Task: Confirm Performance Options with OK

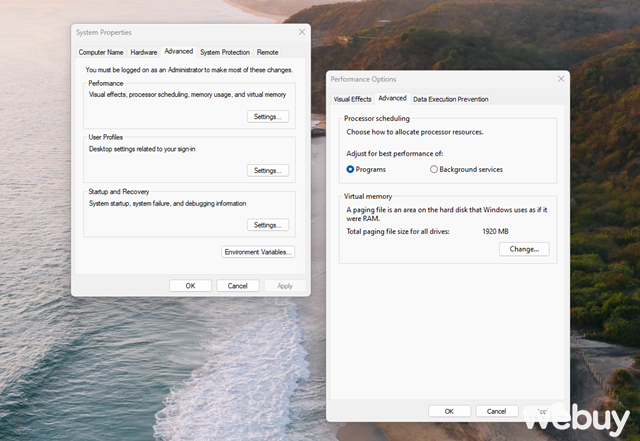Action: click(x=449, y=411)
